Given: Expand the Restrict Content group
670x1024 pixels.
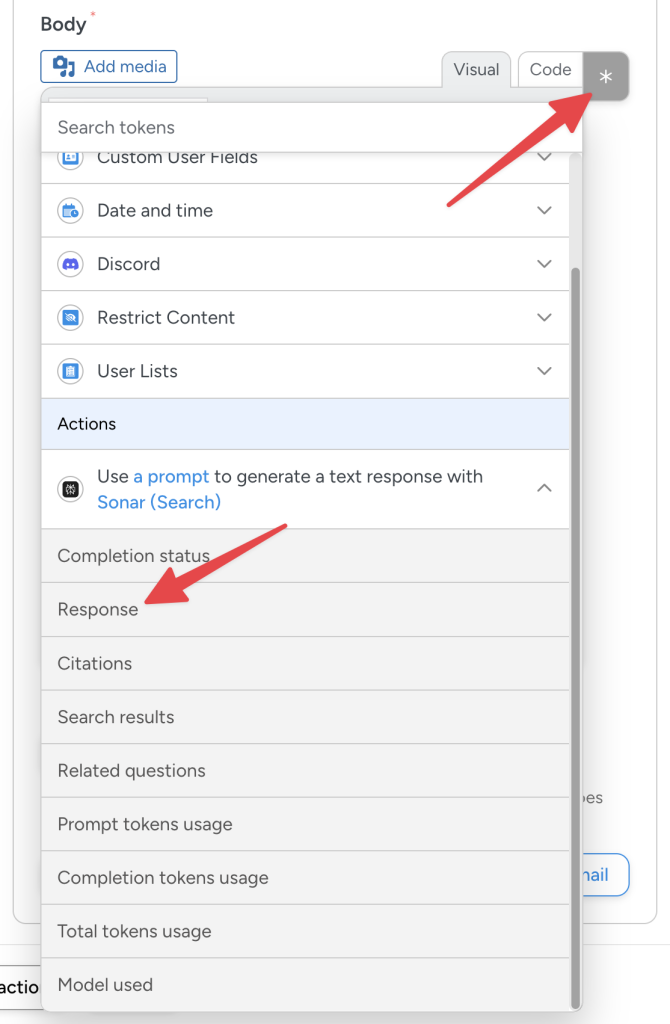Looking at the screenshot, I should 545,317.
